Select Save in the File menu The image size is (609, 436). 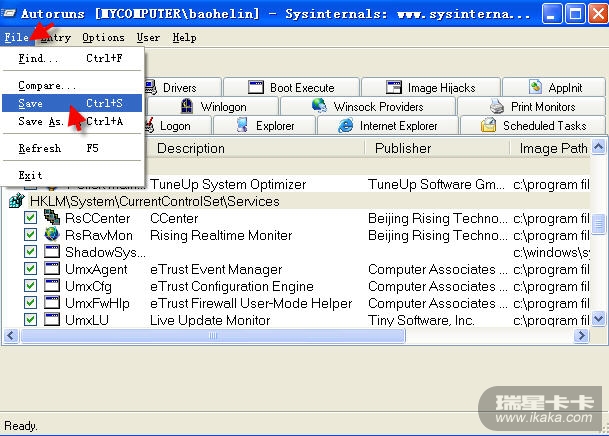tap(72, 103)
